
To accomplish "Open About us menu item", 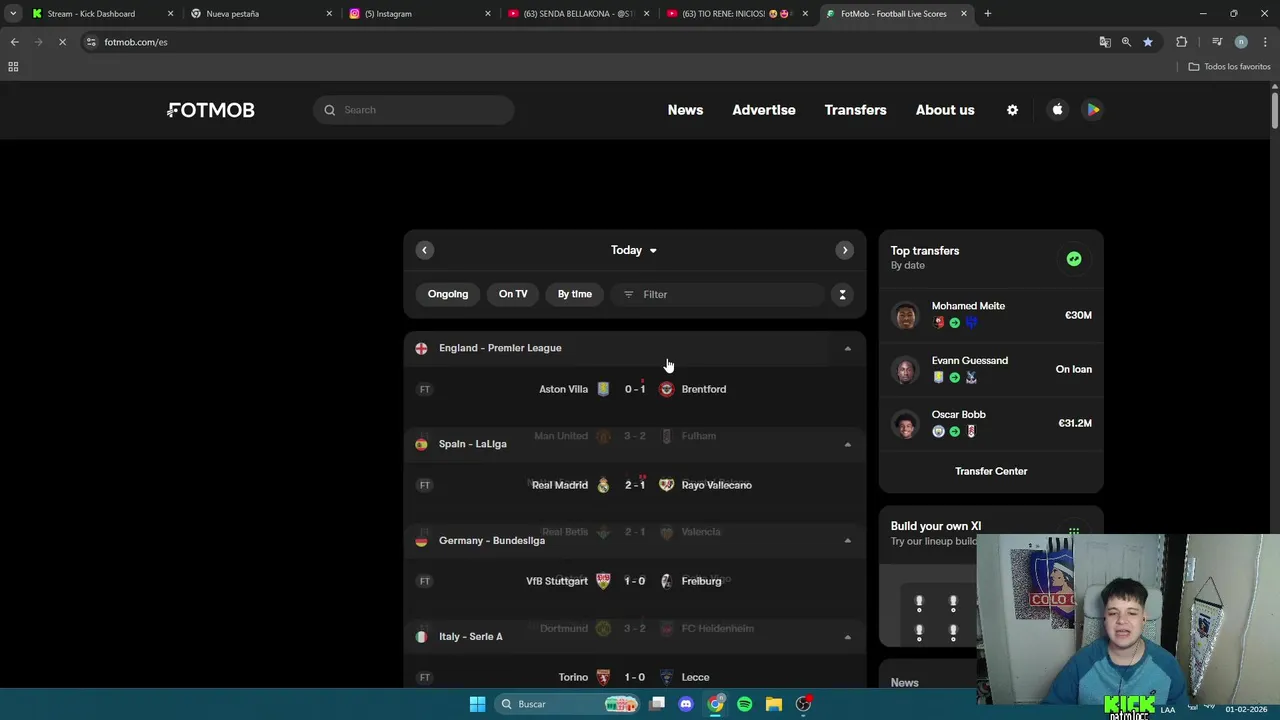I will [x=945, y=110].
